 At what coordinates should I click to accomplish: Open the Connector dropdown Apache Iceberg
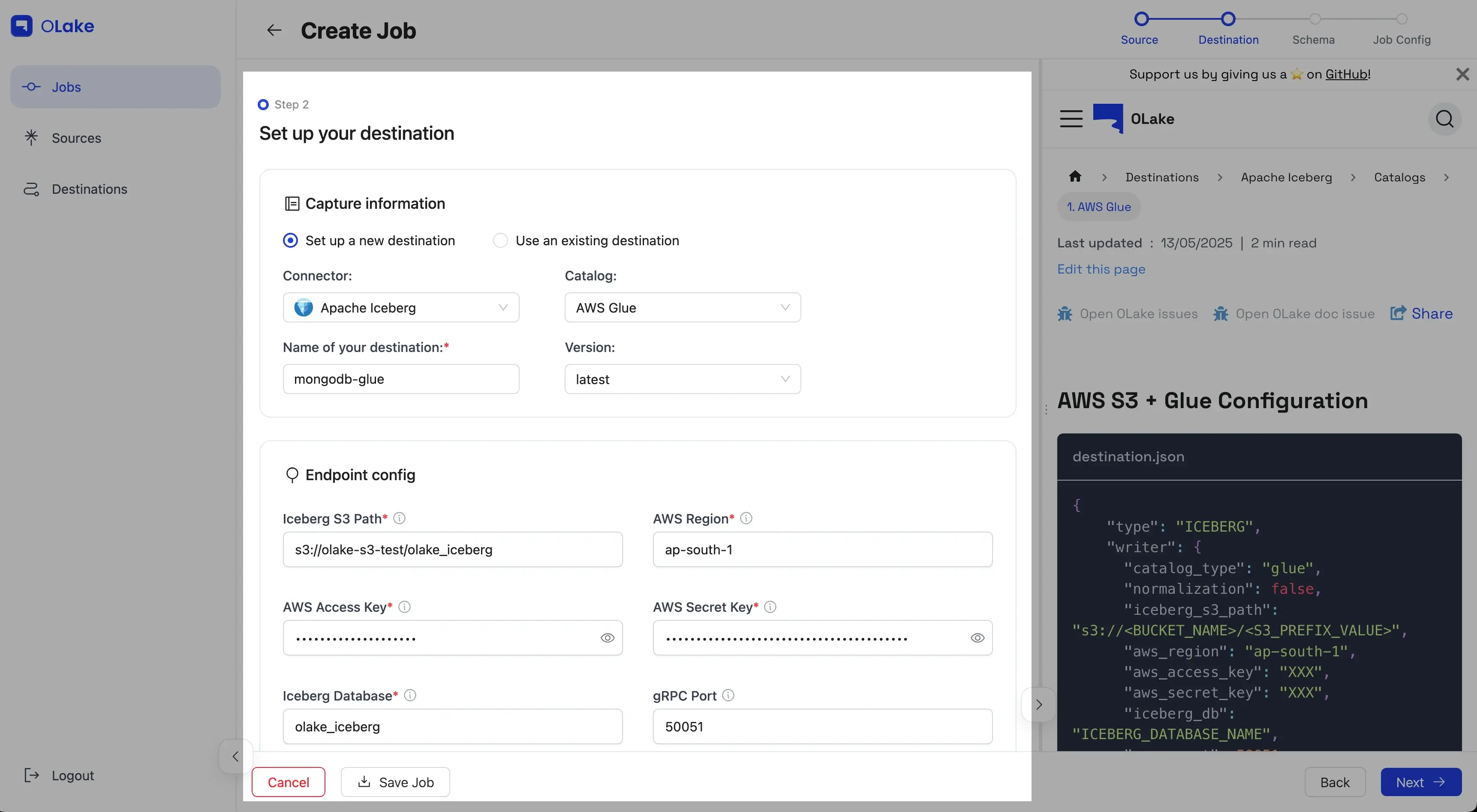pos(401,307)
